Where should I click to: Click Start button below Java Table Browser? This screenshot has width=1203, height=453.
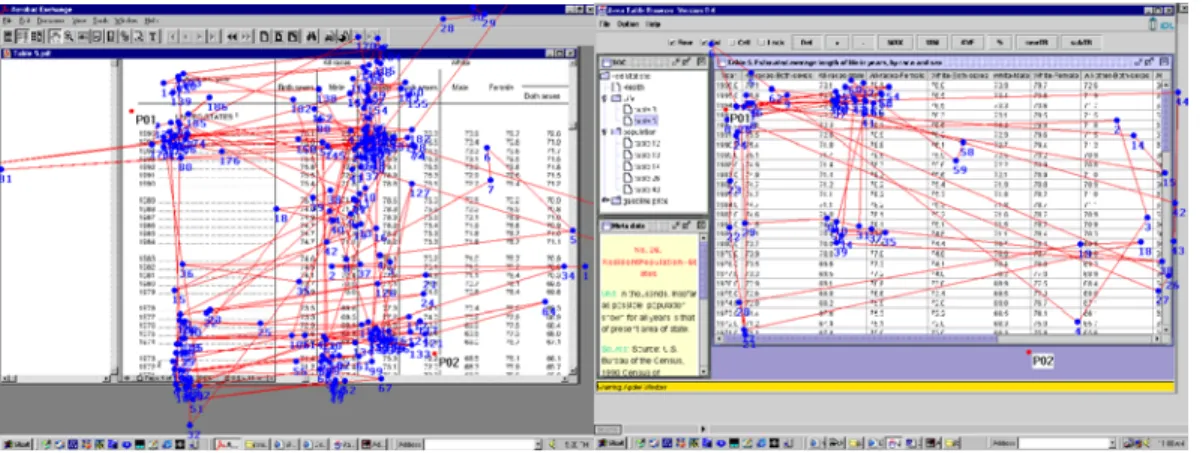612,443
